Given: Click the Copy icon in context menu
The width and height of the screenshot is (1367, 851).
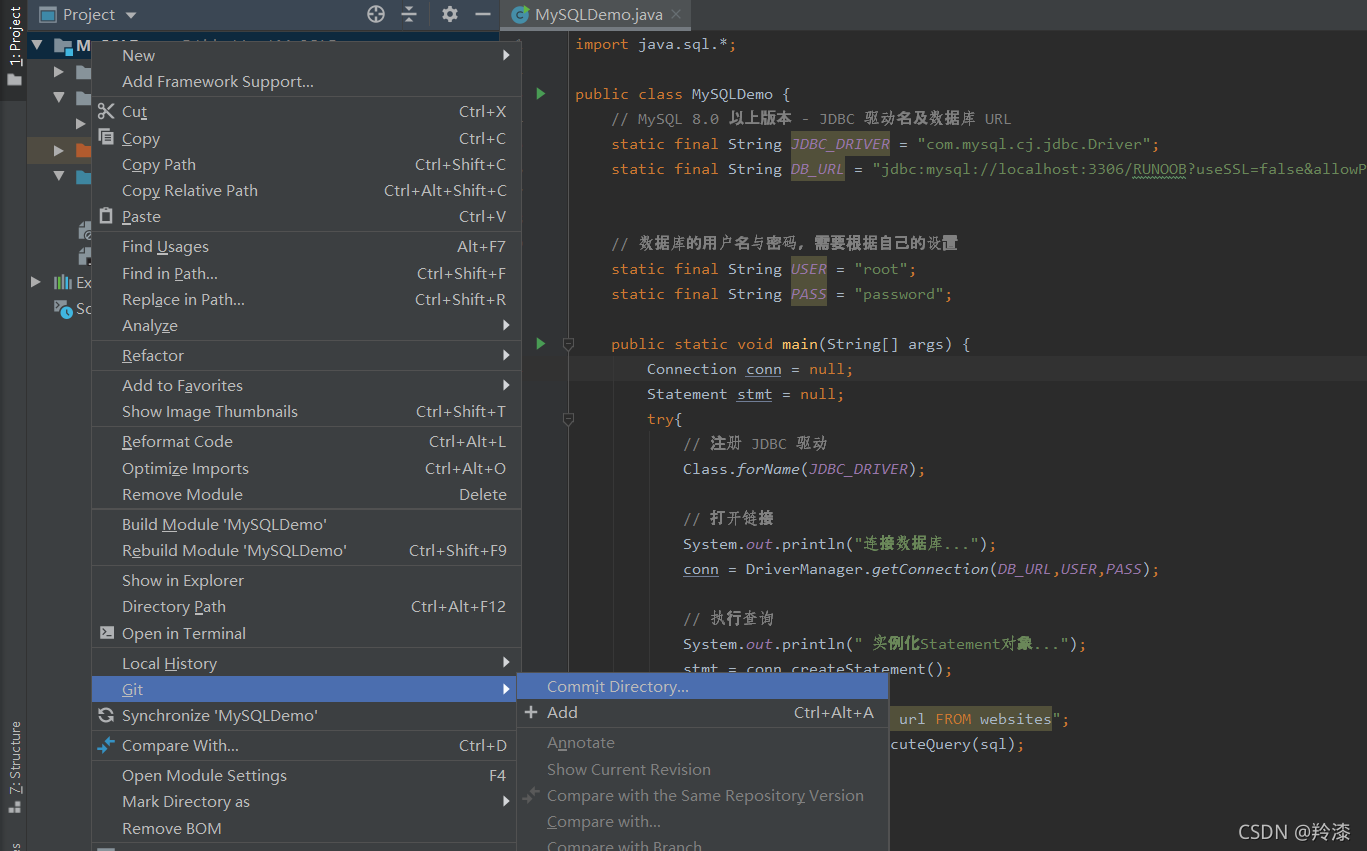Looking at the screenshot, I should tap(107, 138).
